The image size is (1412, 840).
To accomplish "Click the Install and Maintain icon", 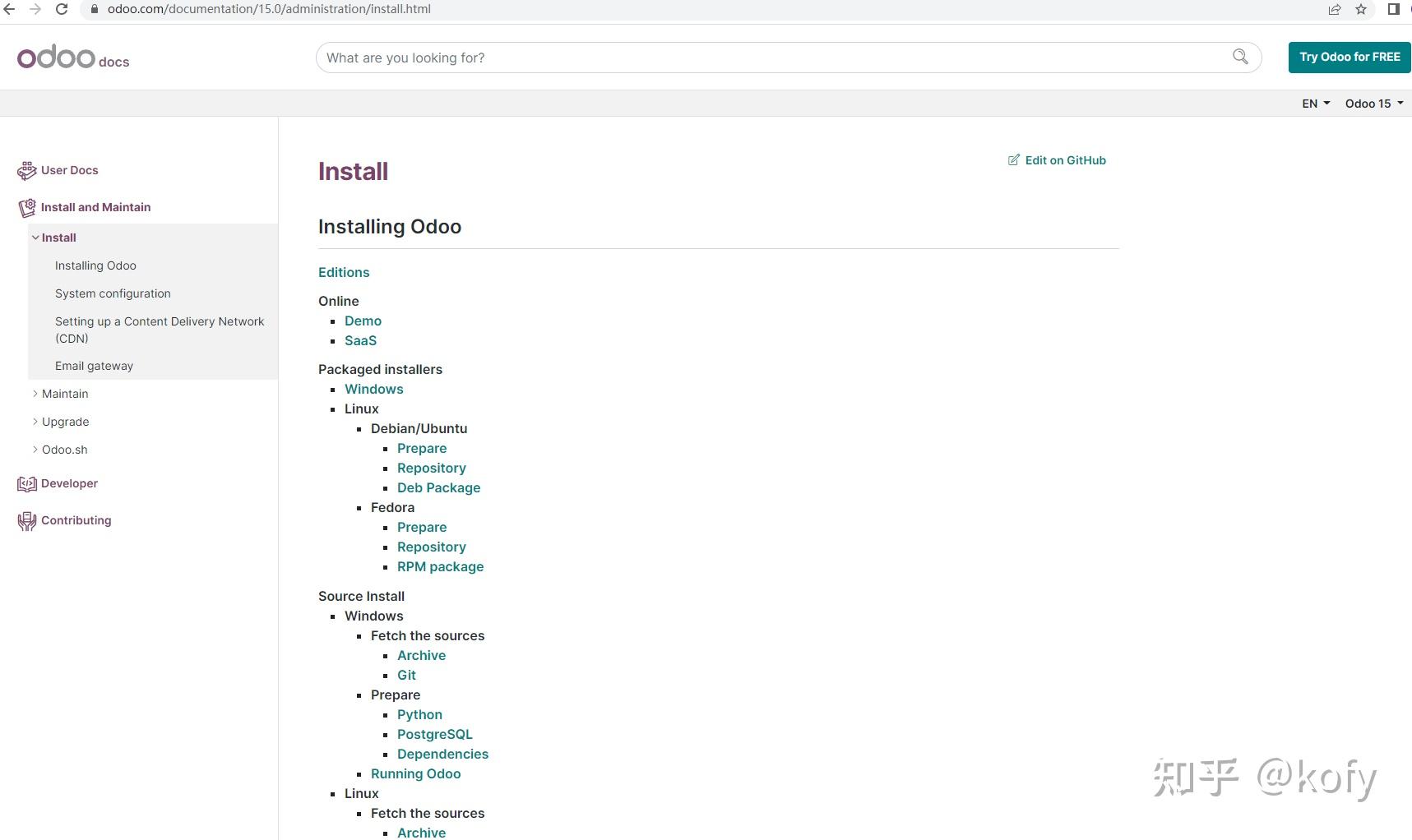I will point(26,207).
